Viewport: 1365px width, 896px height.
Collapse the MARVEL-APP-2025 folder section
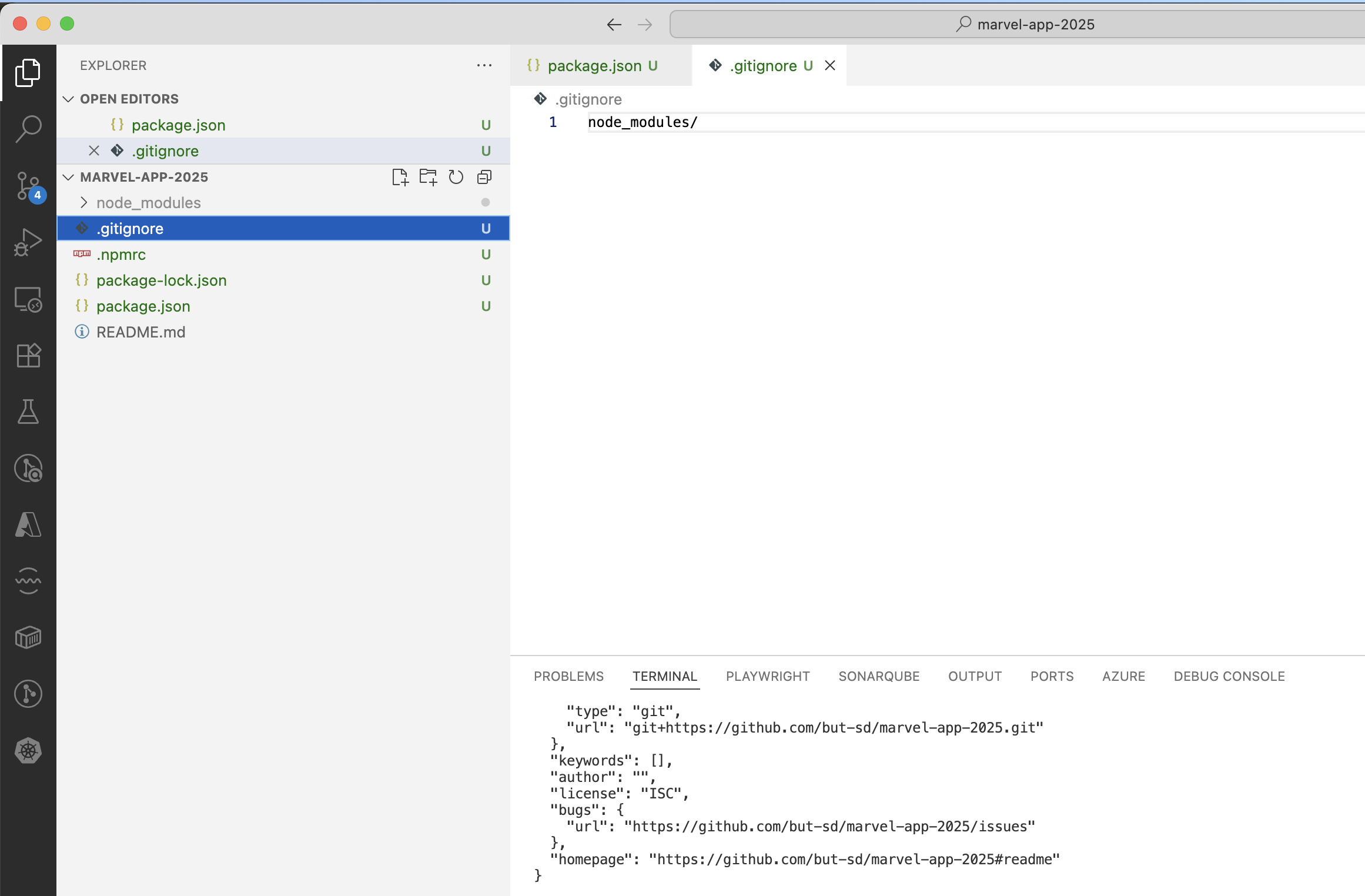point(68,177)
